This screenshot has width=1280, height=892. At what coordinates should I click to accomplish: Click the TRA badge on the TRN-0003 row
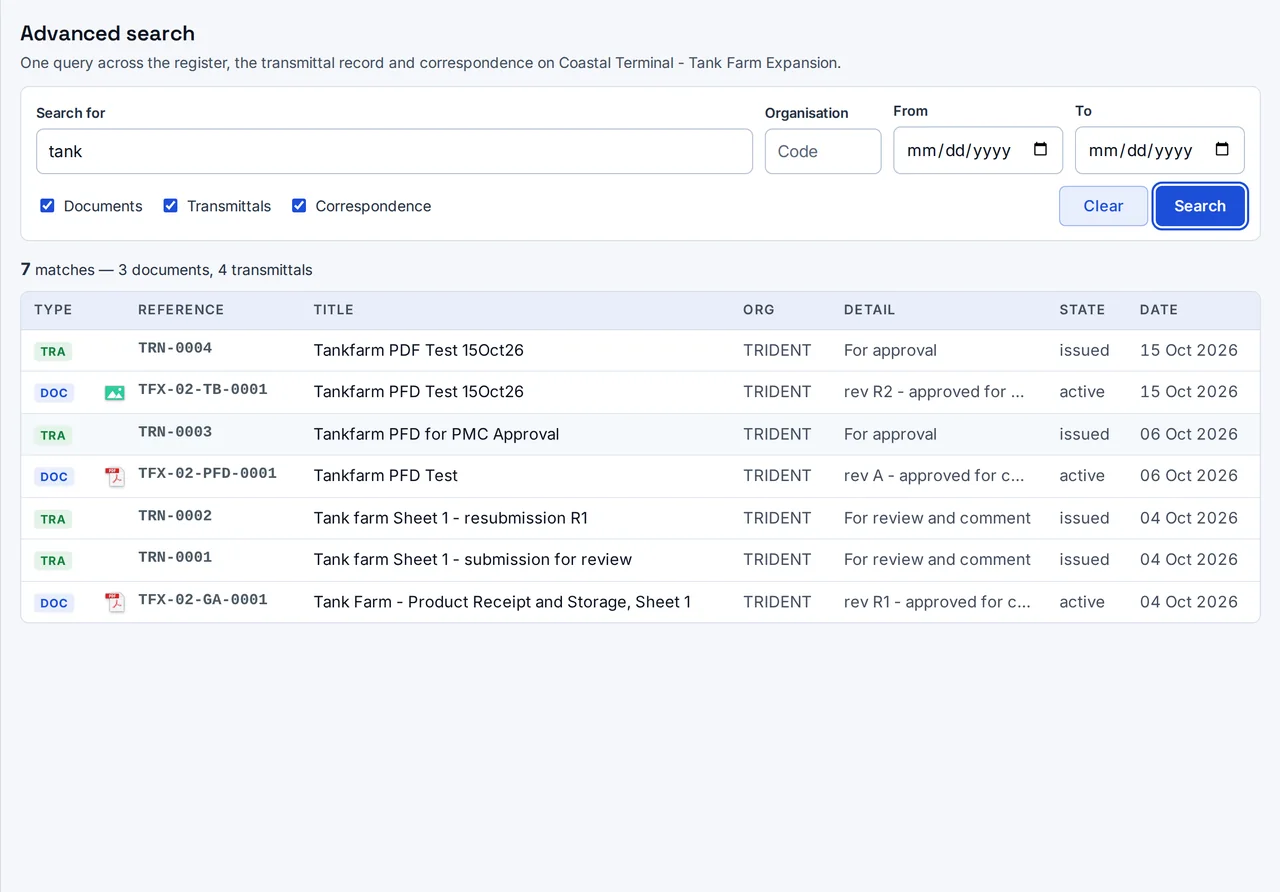coord(53,435)
